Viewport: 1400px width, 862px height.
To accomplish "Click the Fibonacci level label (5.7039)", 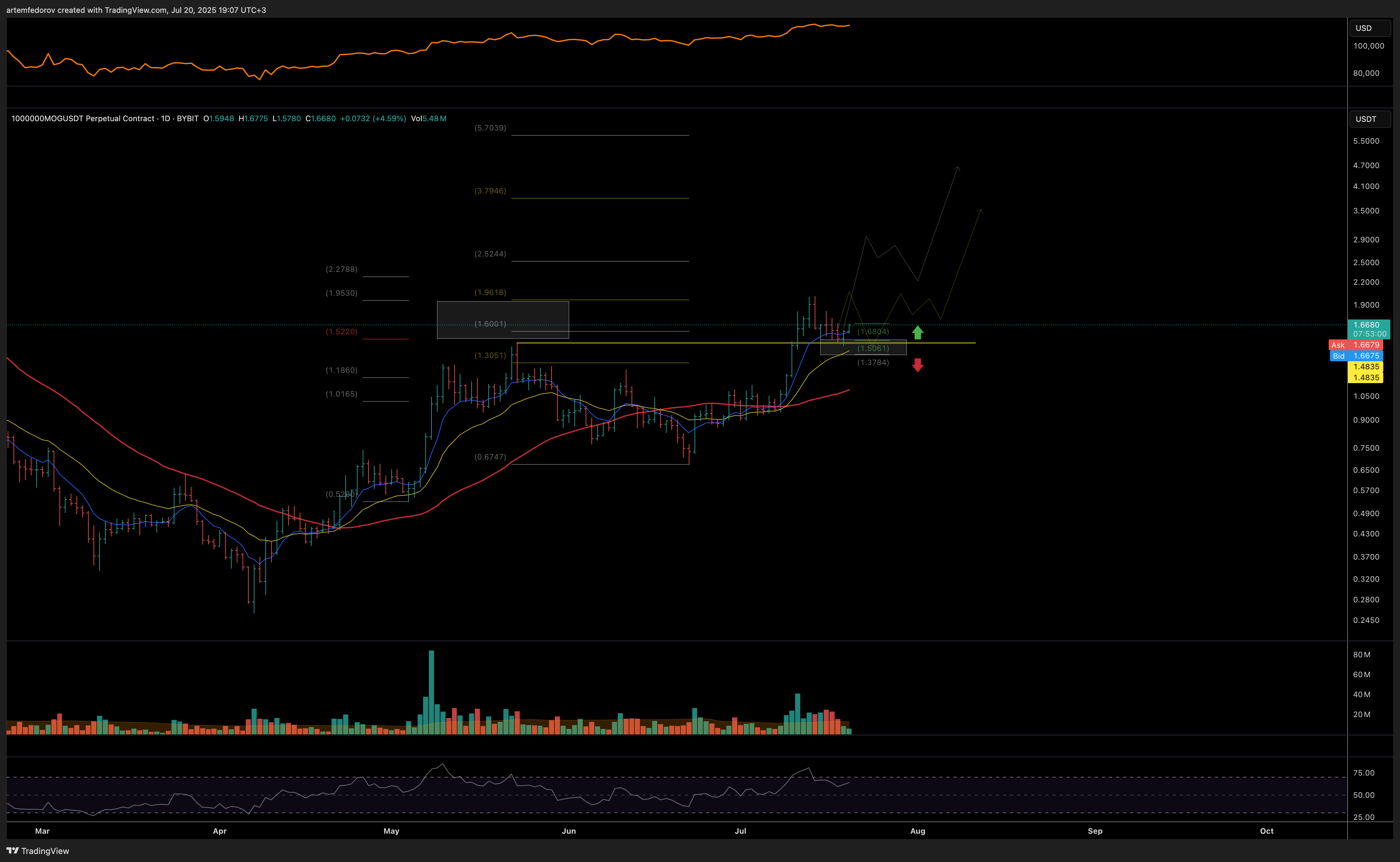I will [490, 128].
